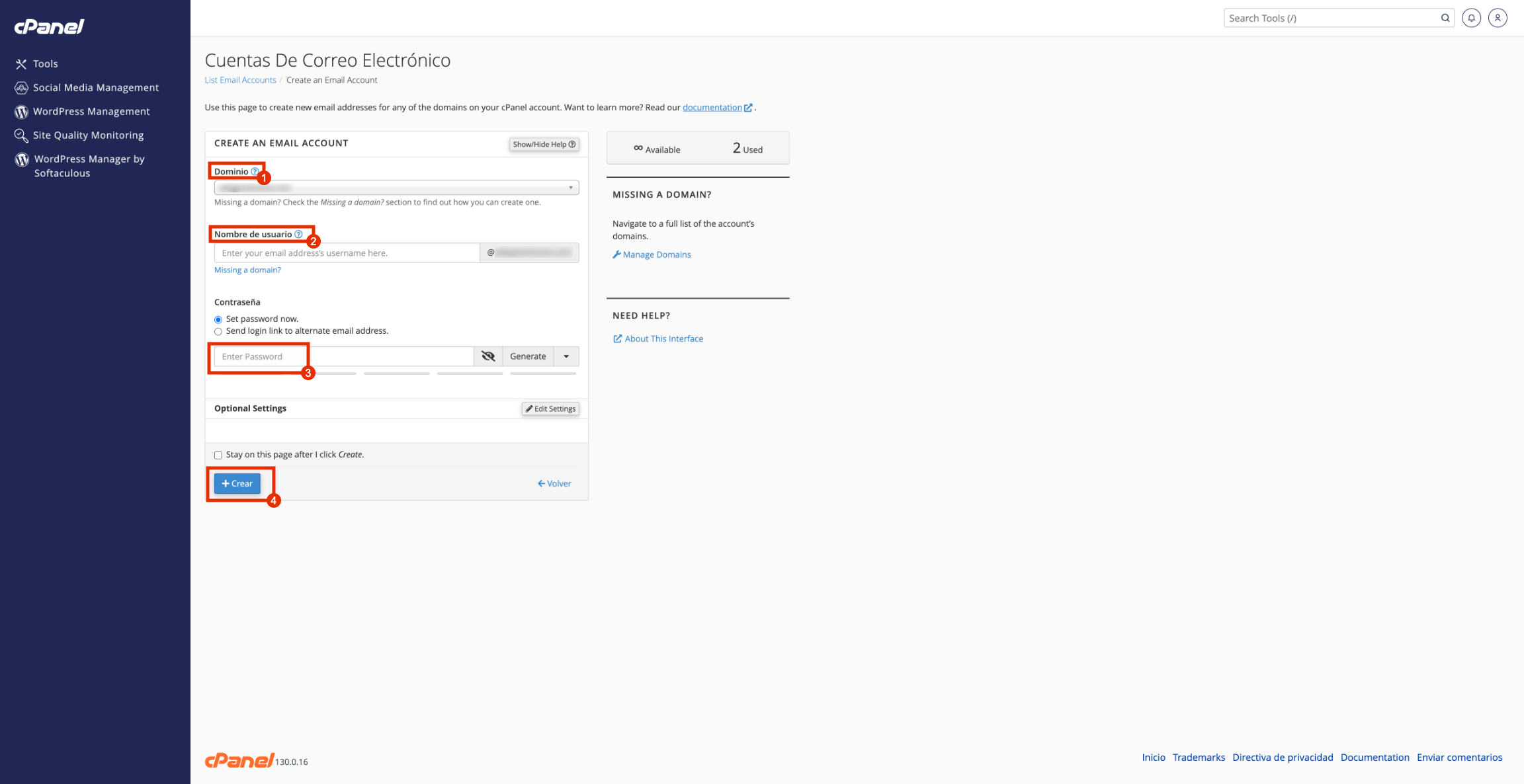Click the notifications bell icon
This screenshot has width=1524, height=784.
pyautogui.click(x=1471, y=18)
